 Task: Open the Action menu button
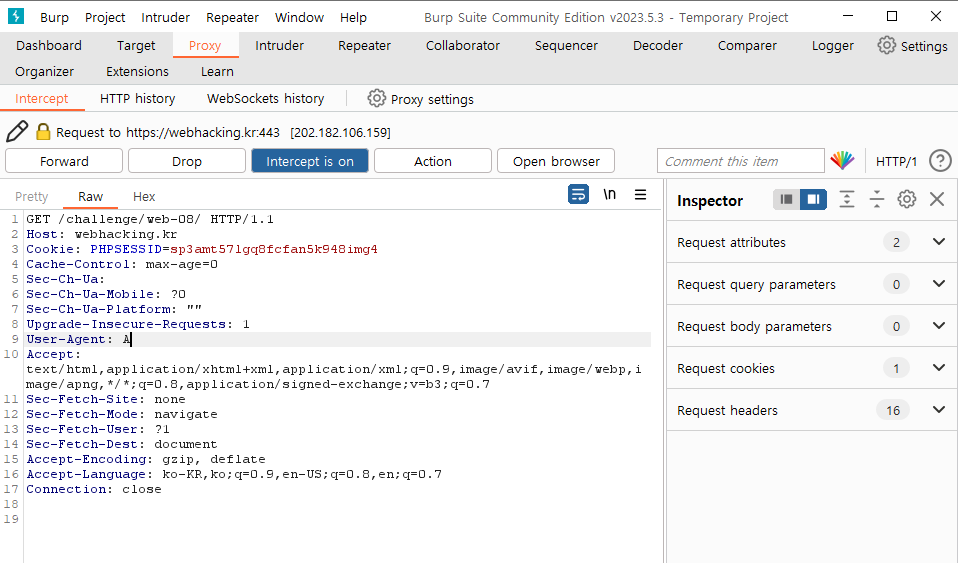(433, 161)
